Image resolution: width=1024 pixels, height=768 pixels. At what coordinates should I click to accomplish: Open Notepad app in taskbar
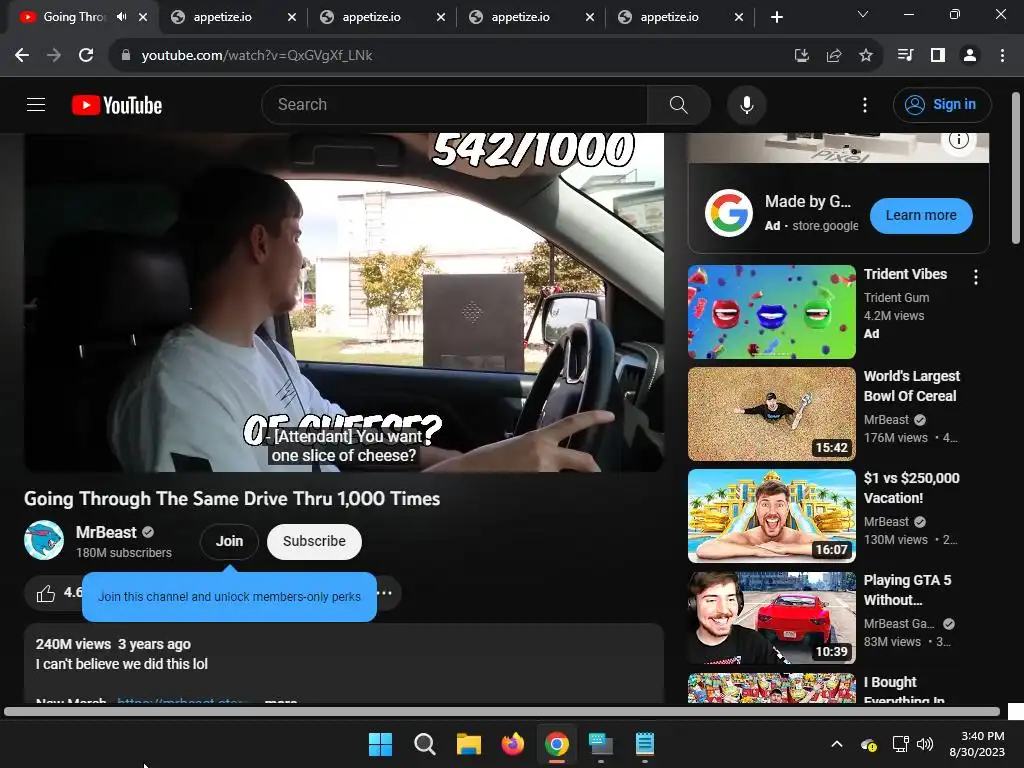pyautogui.click(x=645, y=744)
